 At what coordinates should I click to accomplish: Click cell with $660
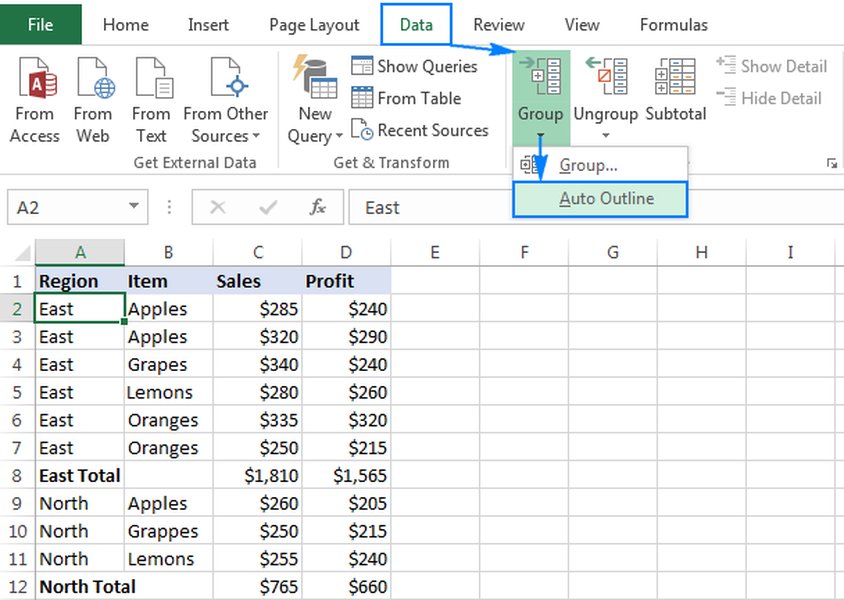pos(346,587)
